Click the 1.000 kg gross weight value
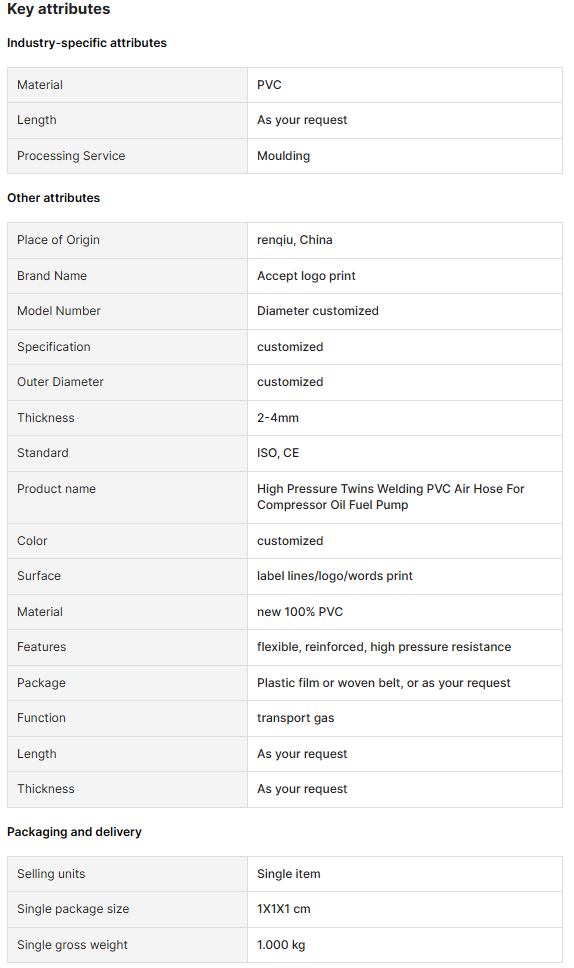Viewport: 574px width, 968px height. [x=281, y=945]
